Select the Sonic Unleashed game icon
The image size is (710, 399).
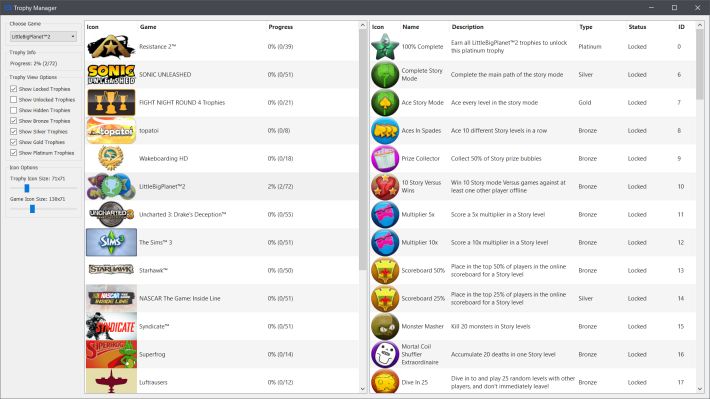point(111,74)
